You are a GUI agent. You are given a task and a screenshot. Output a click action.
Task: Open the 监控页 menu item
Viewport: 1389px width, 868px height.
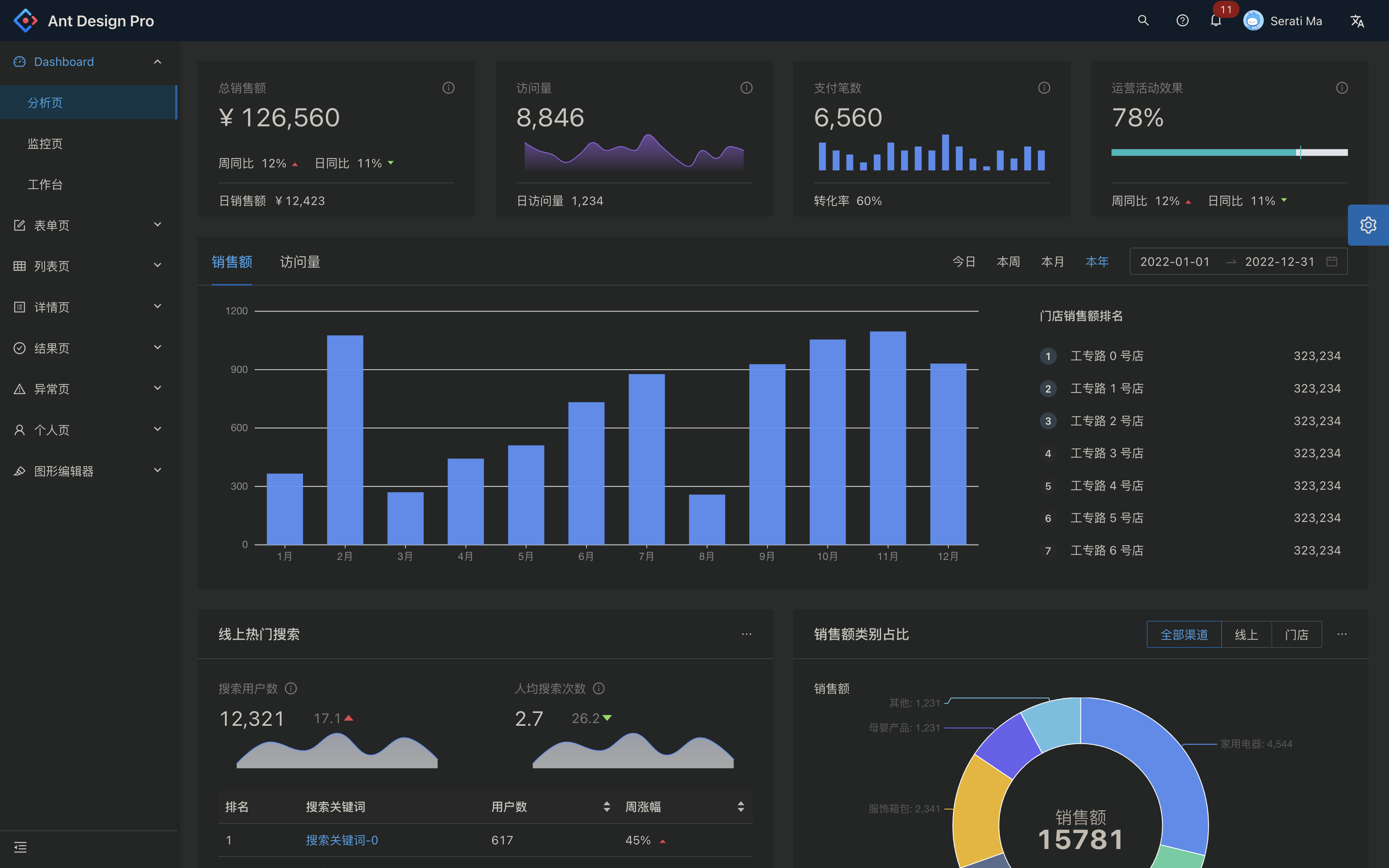point(45,143)
